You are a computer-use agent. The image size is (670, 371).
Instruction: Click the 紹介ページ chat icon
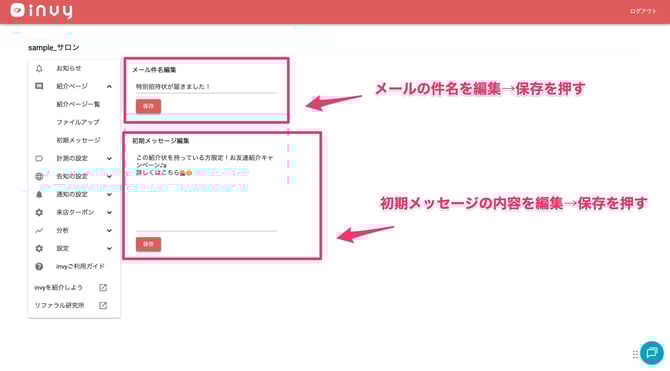point(39,86)
